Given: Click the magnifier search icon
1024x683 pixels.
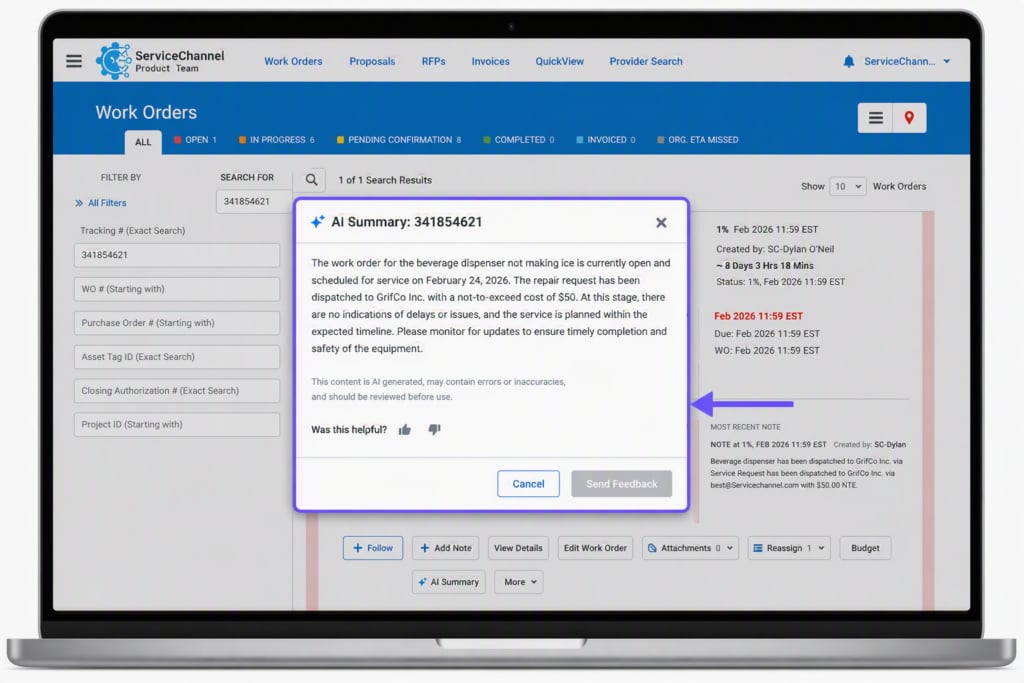Looking at the screenshot, I should click(312, 180).
